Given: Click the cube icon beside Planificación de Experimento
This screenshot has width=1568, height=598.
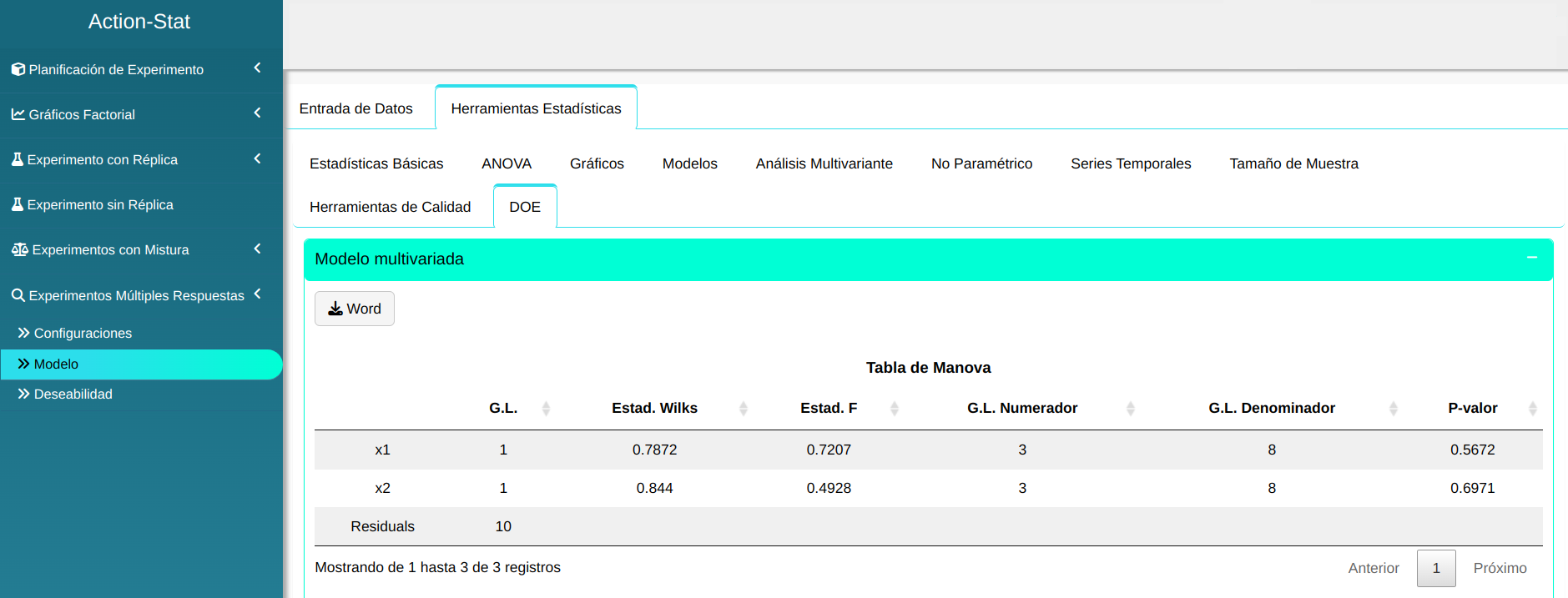Looking at the screenshot, I should tap(18, 69).
